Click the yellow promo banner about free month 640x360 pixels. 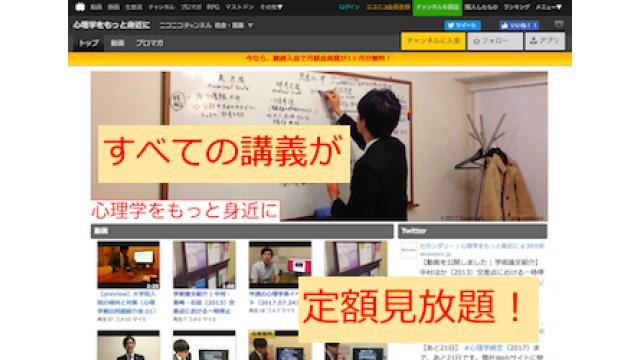pyautogui.click(x=320, y=58)
